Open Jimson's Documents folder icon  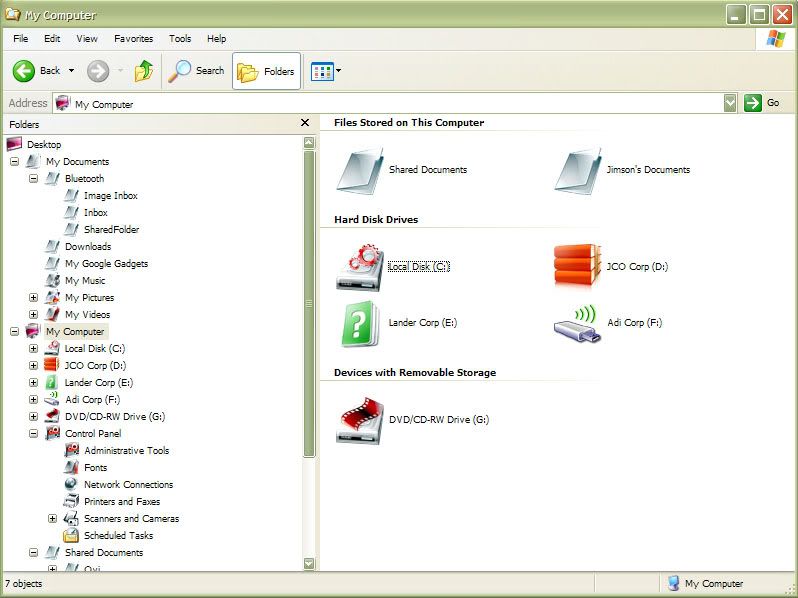click(x=577, y=170)
